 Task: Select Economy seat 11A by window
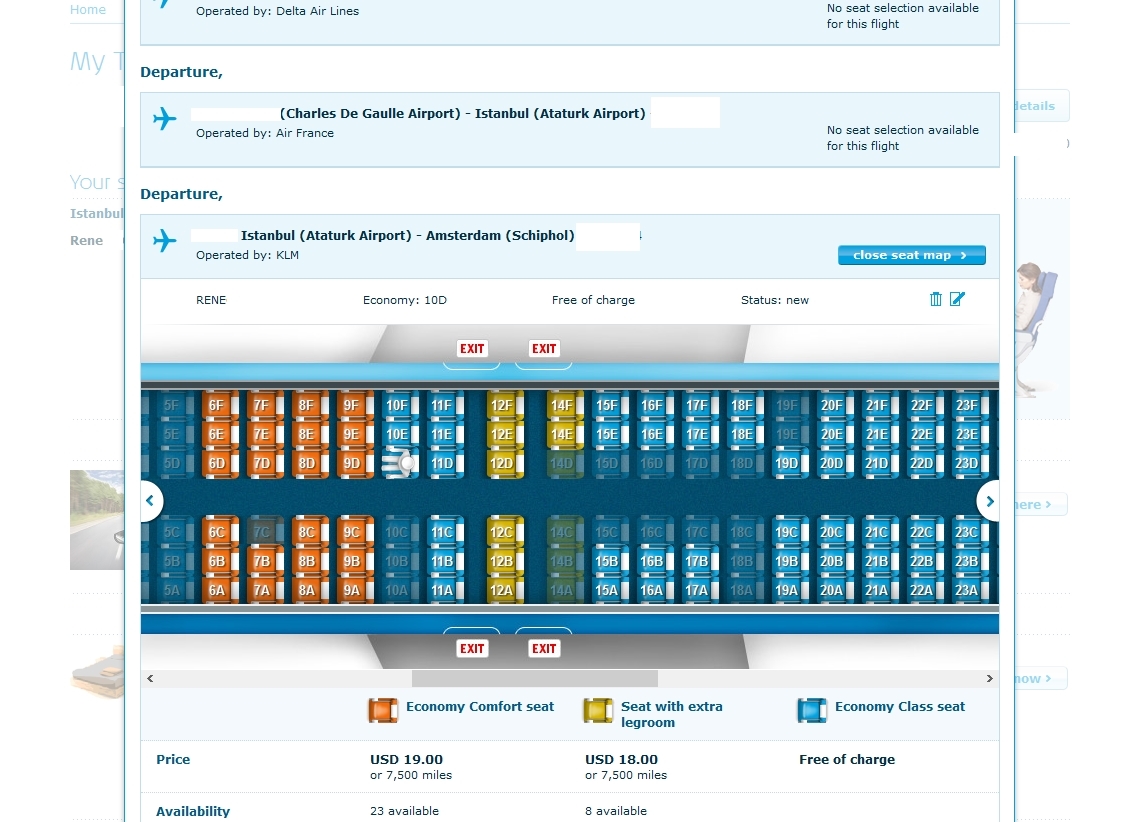click(442, 590)
